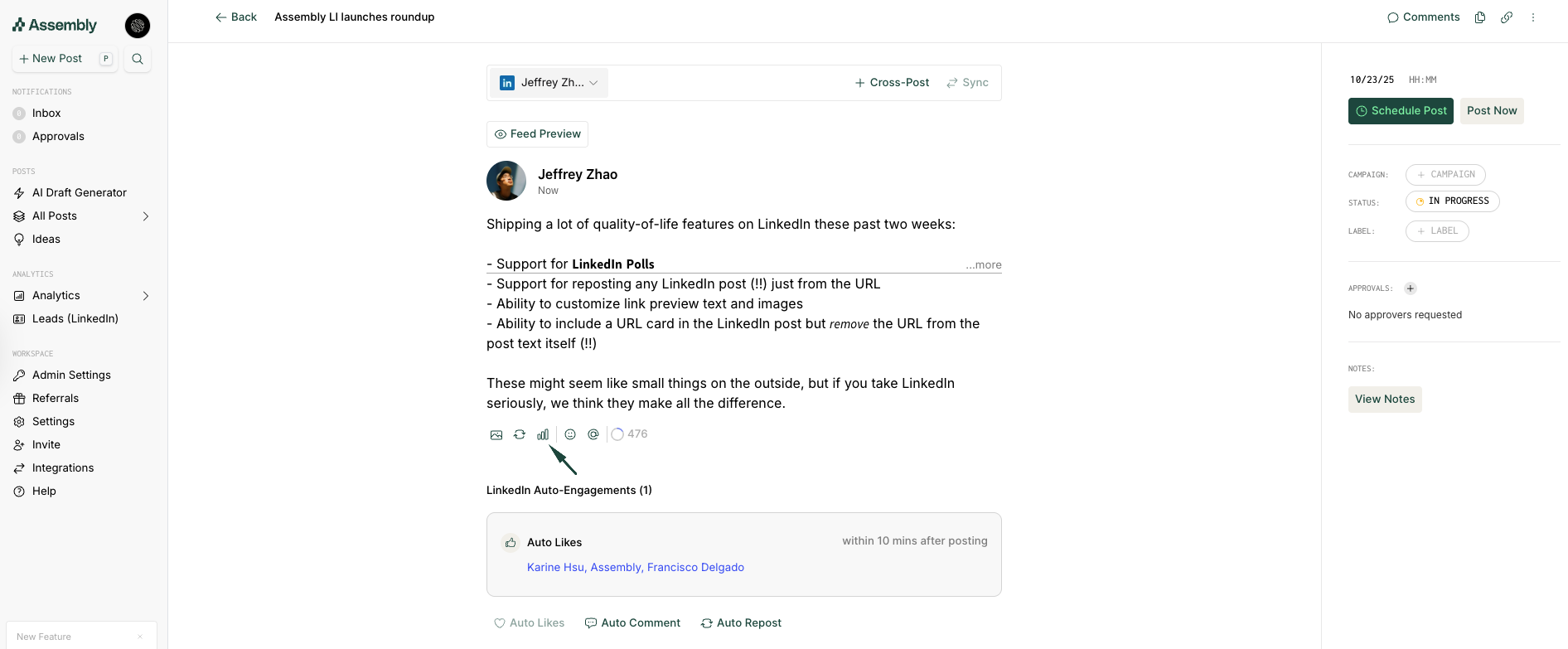The height and width of the screenshot is (649, 1568).
Task: Click the thumbs-up Auto Likes icon
Action: click(x=511, y=543)
